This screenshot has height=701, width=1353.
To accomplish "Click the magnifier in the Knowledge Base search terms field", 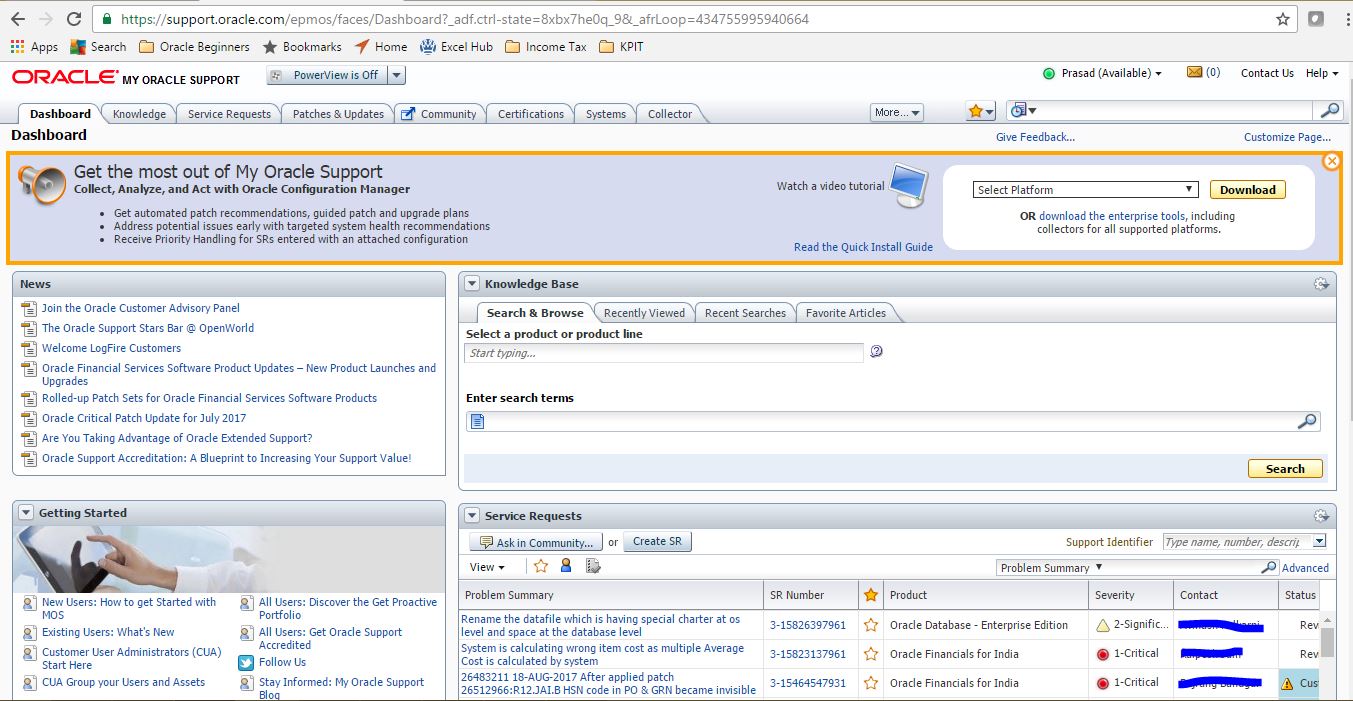I will coord(1307,421).
